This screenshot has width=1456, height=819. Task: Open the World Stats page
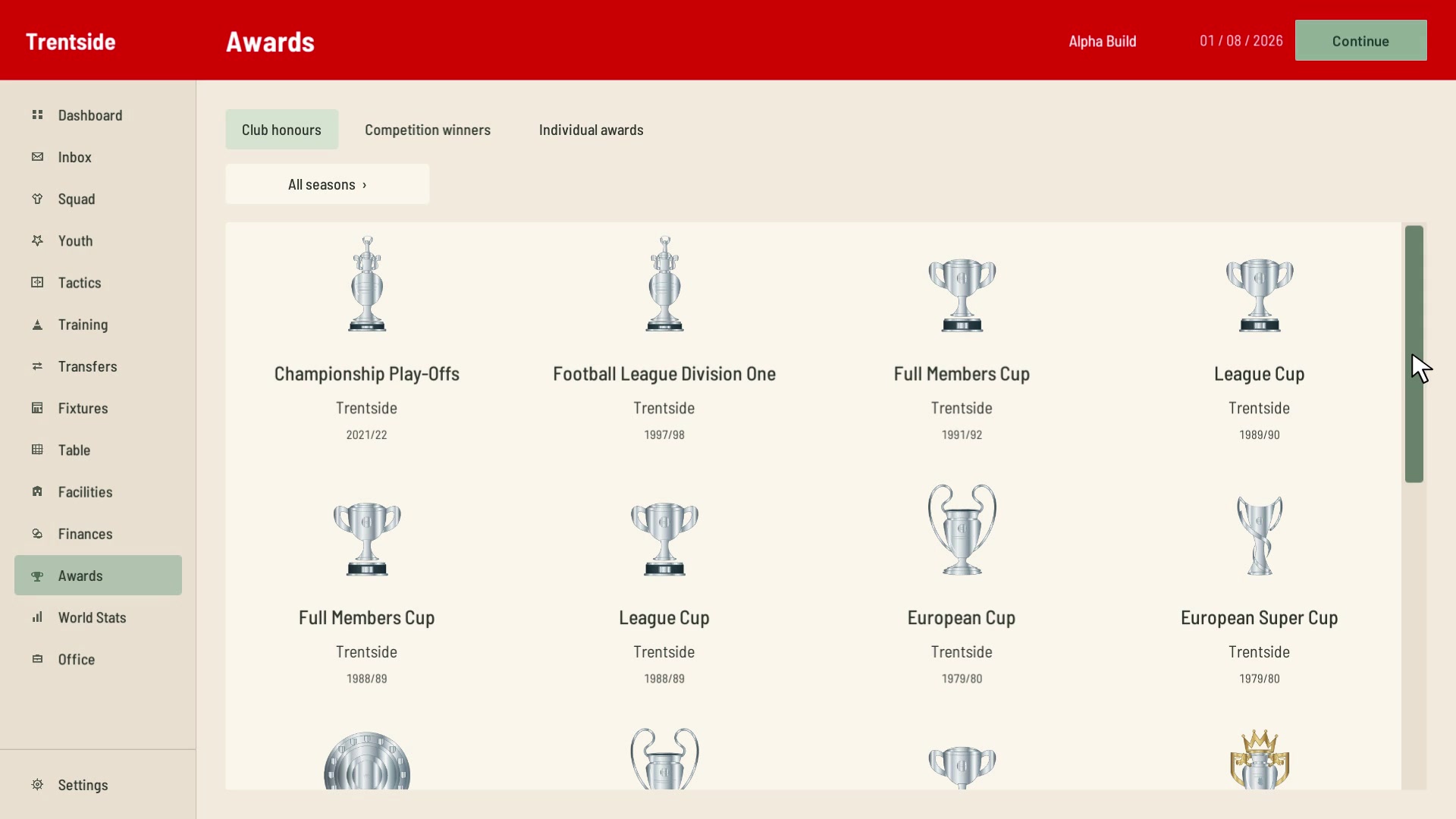(98, 617)
